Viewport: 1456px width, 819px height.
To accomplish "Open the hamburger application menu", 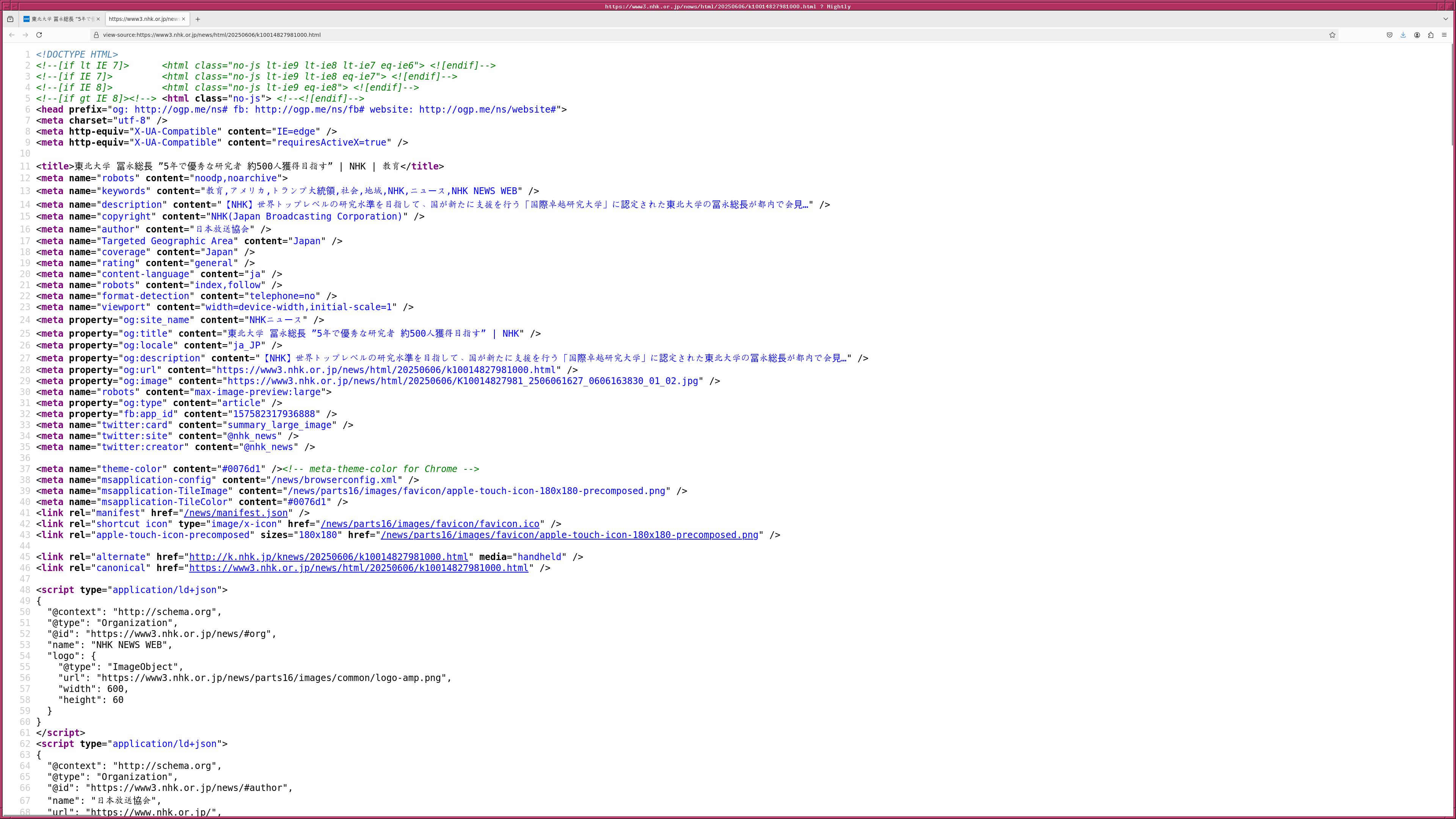I will pyautogui.click(x=1444, y=35).
